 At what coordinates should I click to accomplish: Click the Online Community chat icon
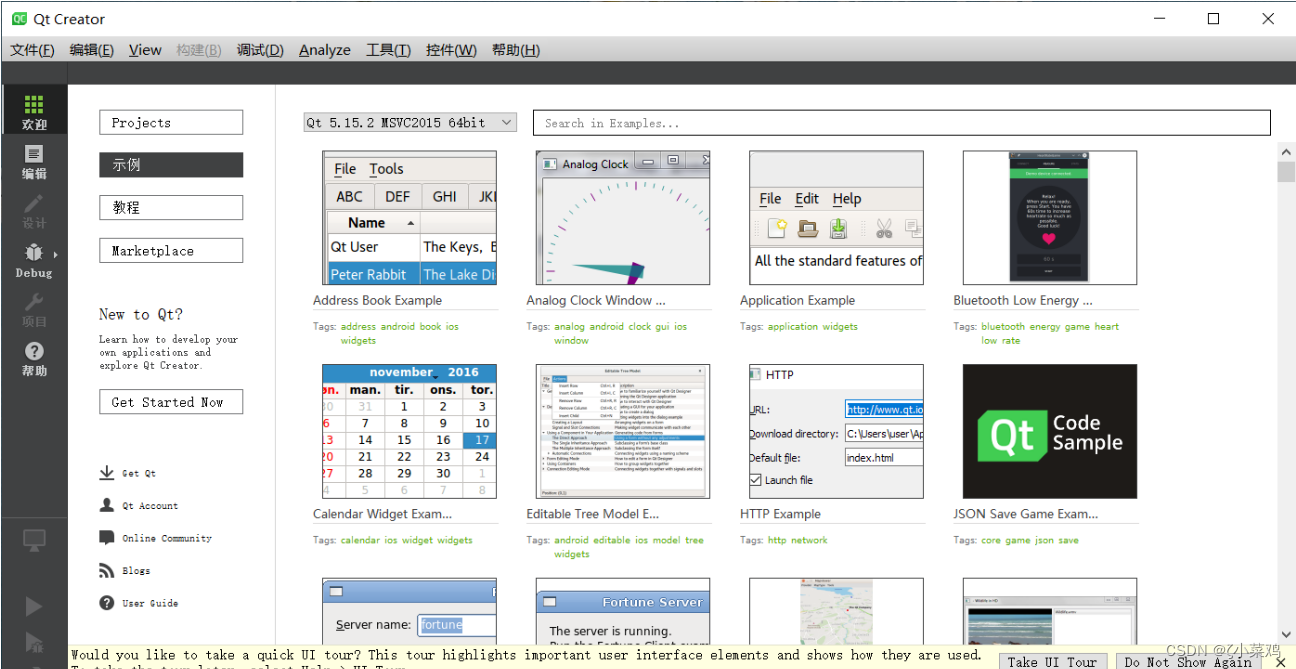tap(107, 538)
